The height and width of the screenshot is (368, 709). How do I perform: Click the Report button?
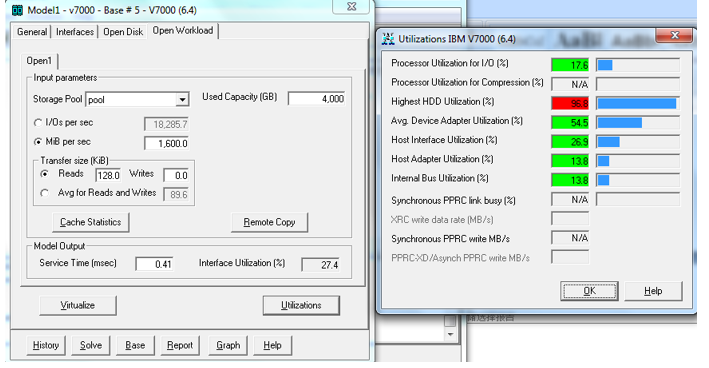click(180, 345)
